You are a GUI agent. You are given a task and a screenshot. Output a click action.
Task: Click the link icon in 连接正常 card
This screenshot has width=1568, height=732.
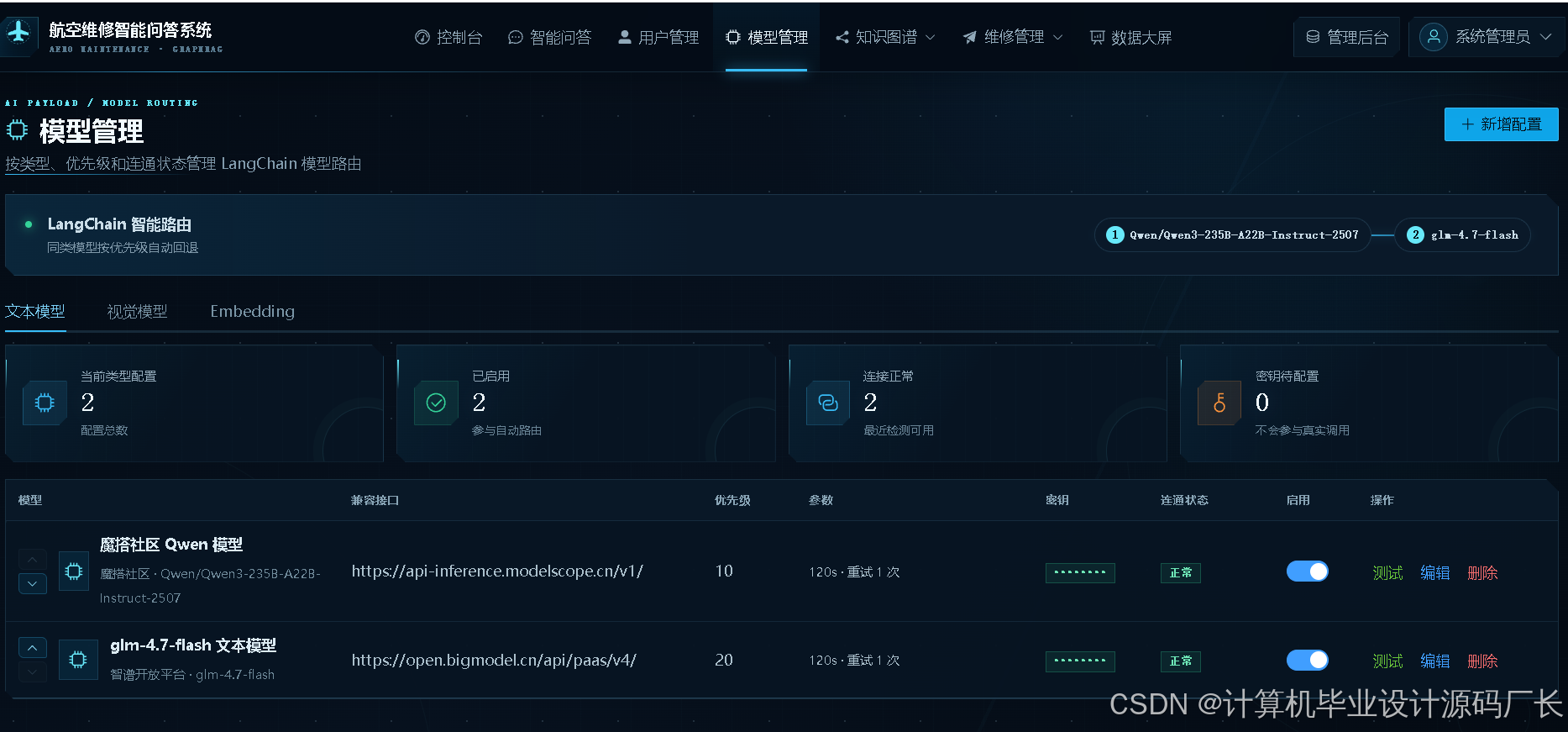point(828,403)
